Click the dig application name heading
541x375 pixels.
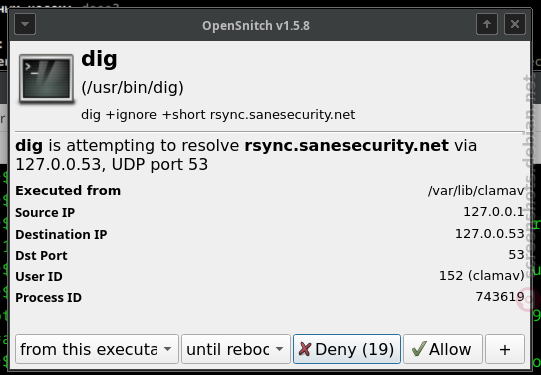point(99,59)
